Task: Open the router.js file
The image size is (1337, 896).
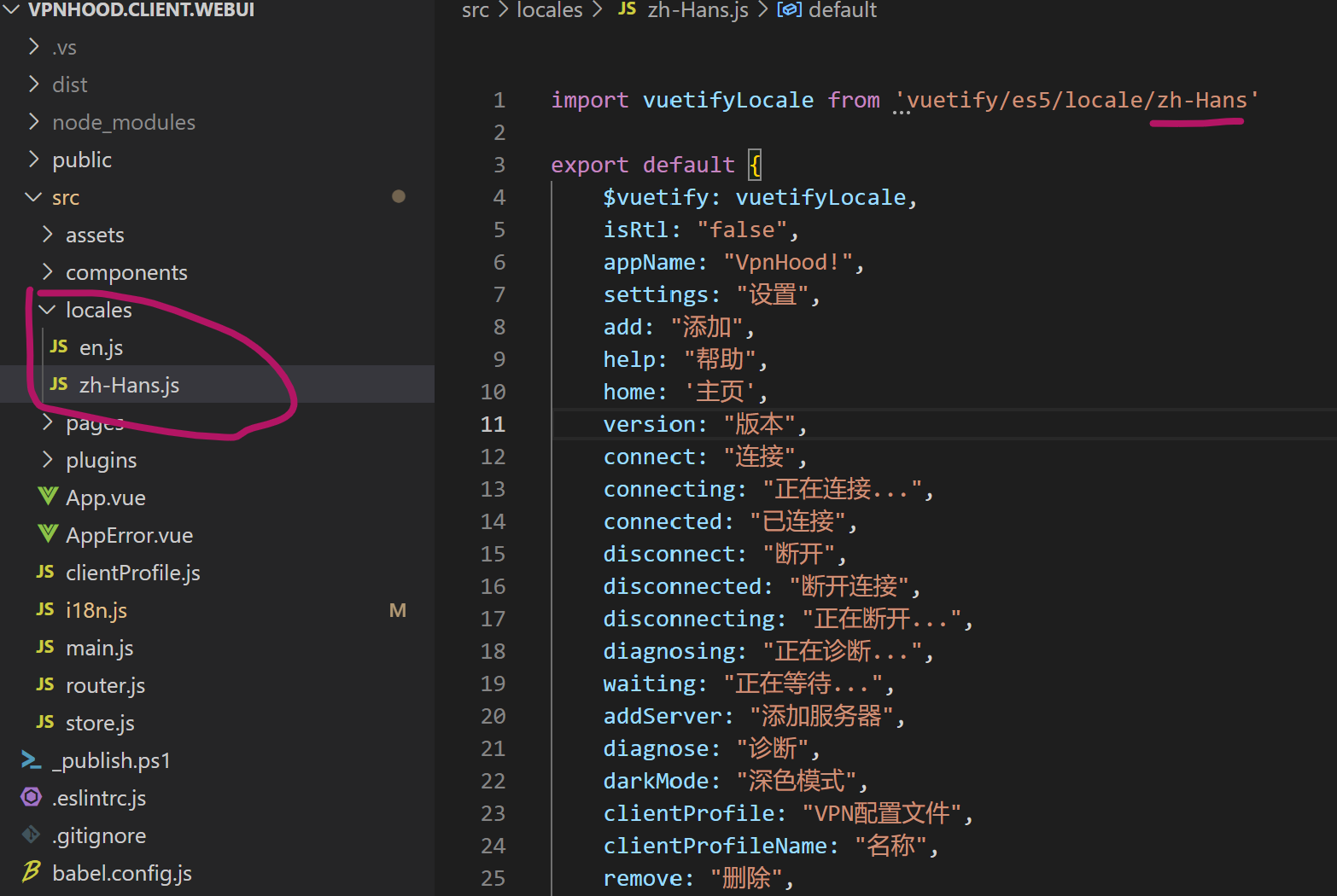Action: (x=104, y=684)
